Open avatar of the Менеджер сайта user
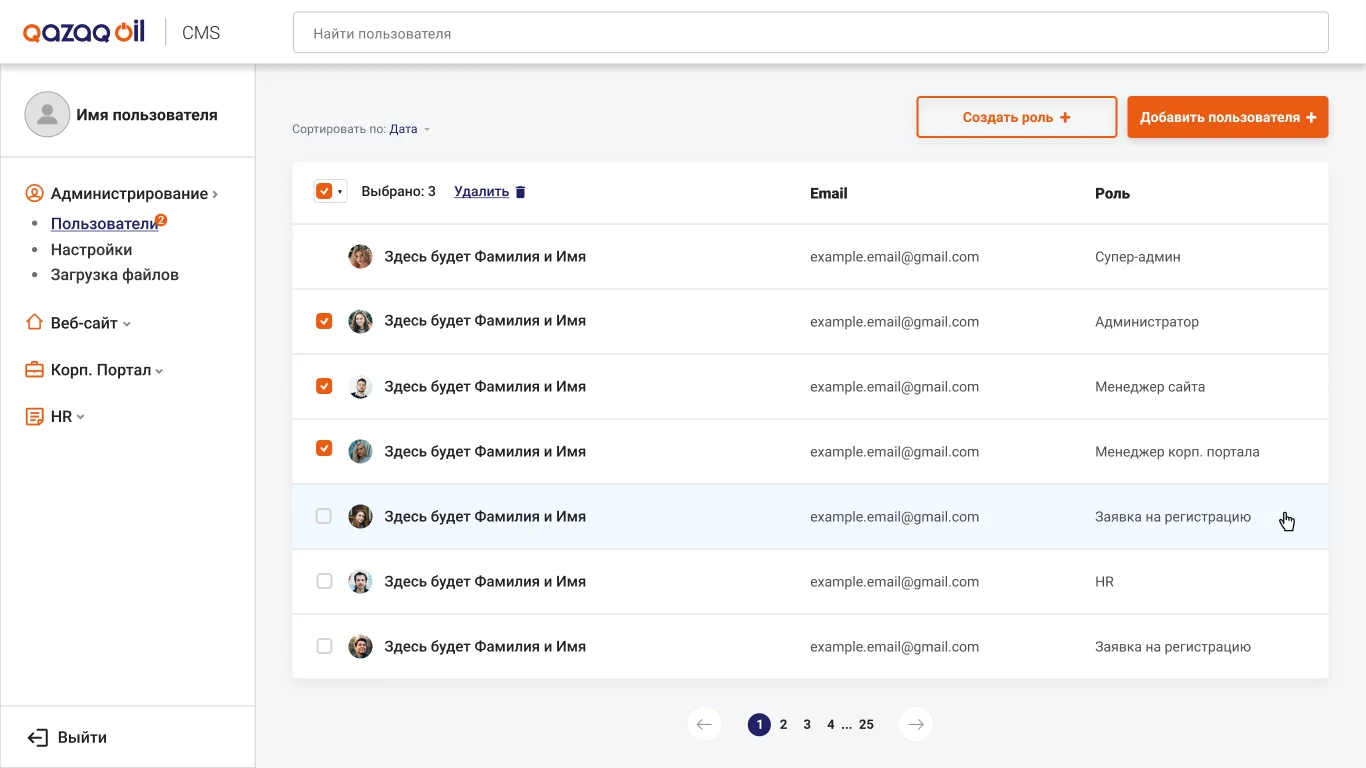This screenshot has width=1366, height=768. 360,387
